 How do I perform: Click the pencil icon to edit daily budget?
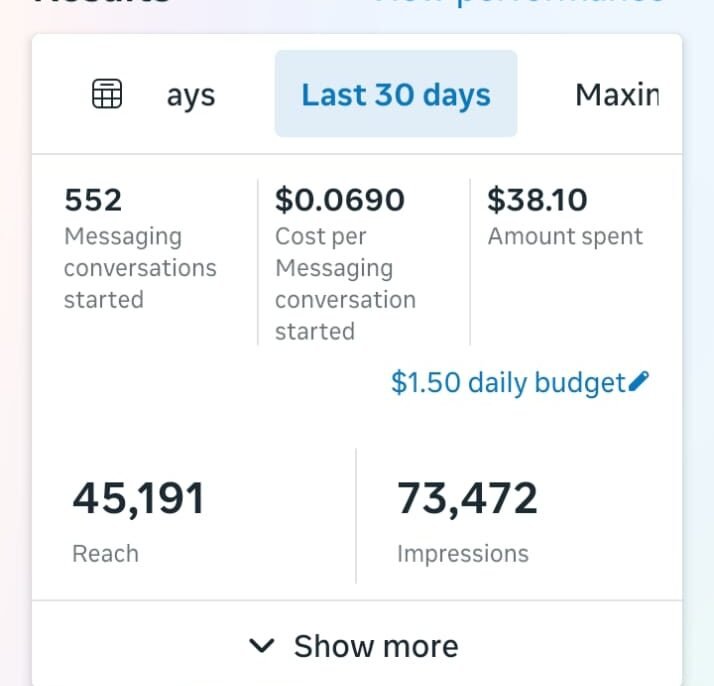[x=640, y=381]
